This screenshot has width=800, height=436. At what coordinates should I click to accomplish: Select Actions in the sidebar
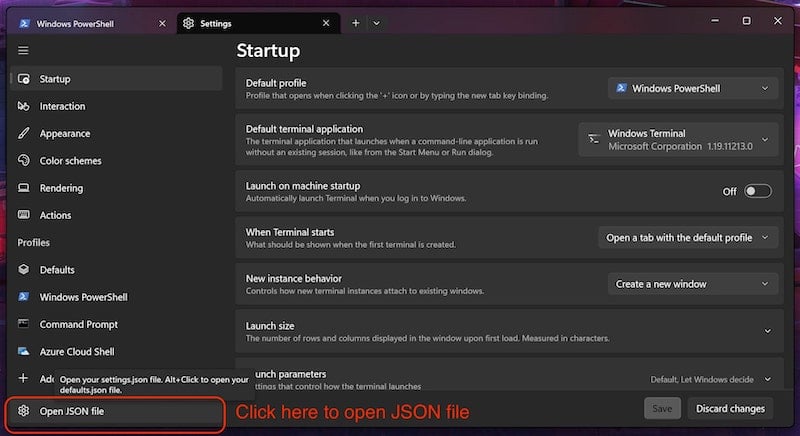[116, 215]
